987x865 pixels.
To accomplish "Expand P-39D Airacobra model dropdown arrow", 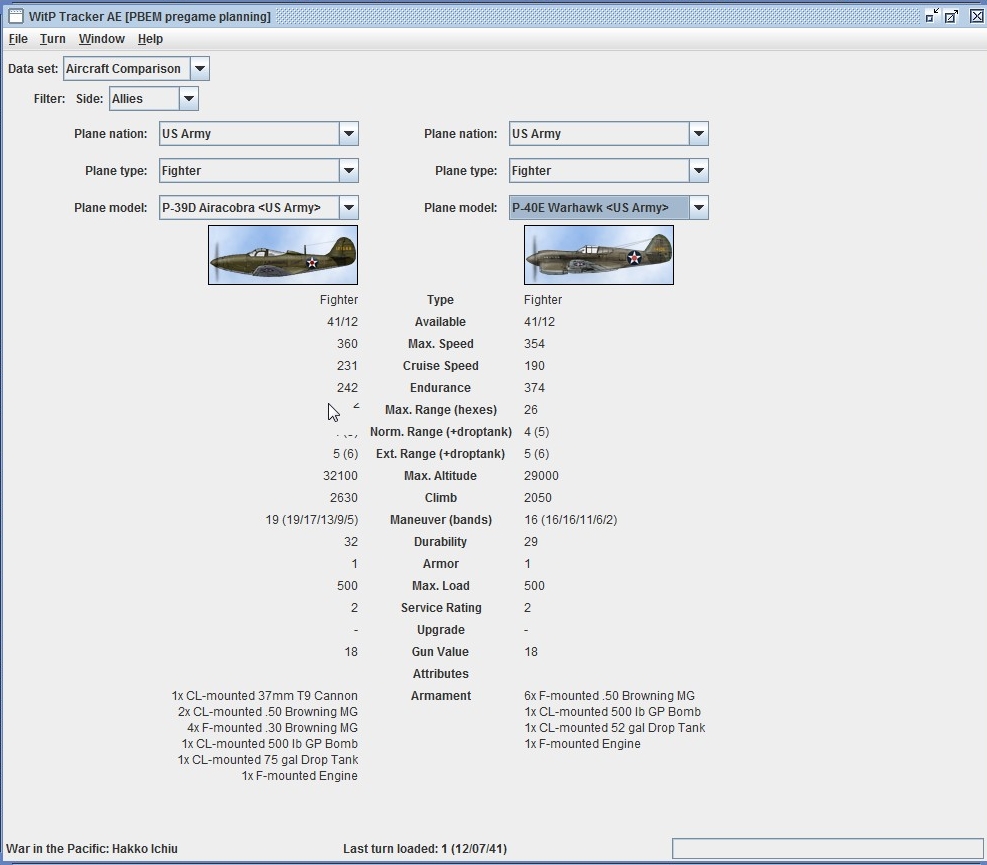I will click(349, 208).
